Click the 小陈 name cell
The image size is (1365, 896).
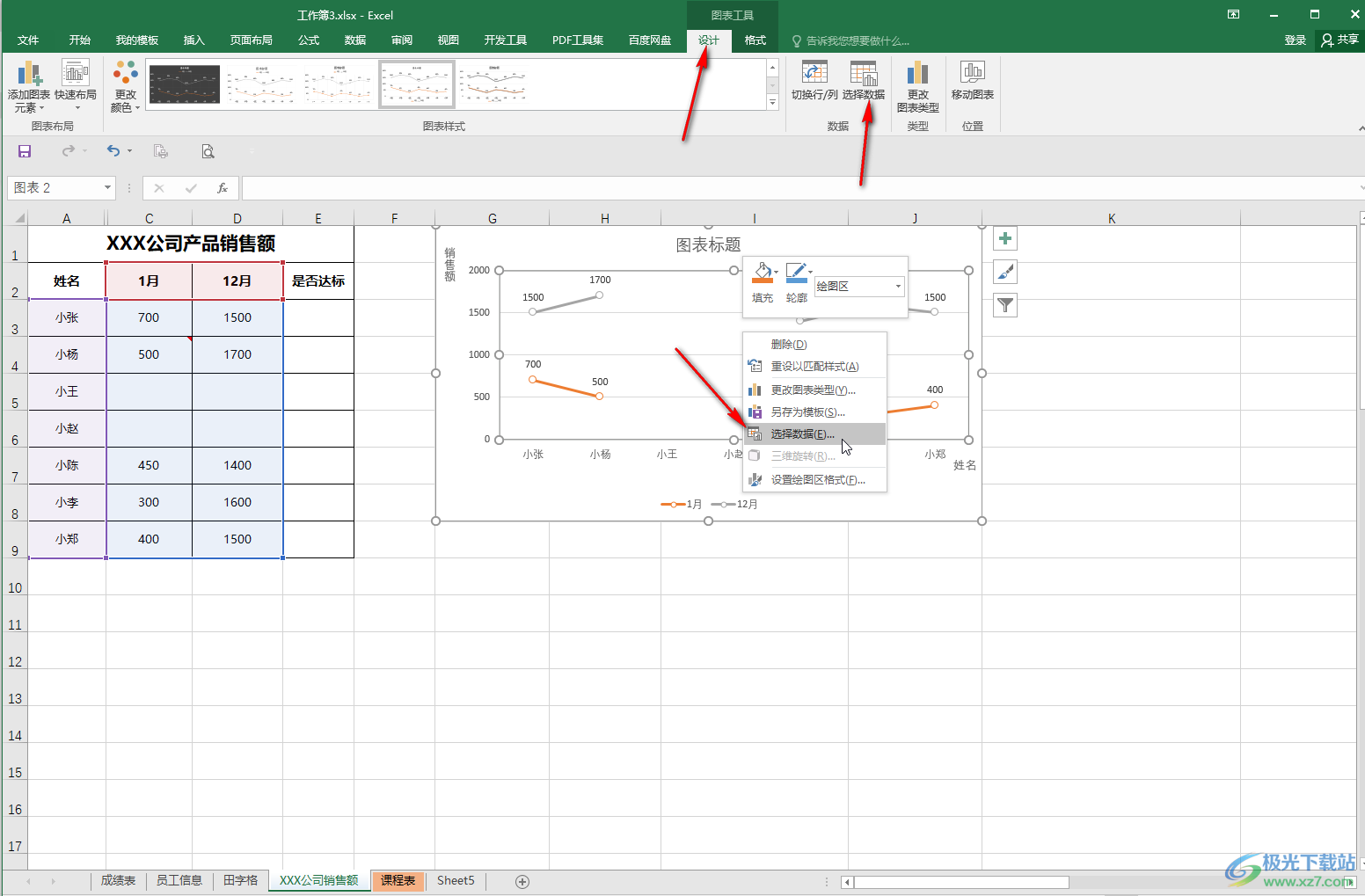point(67,465)
